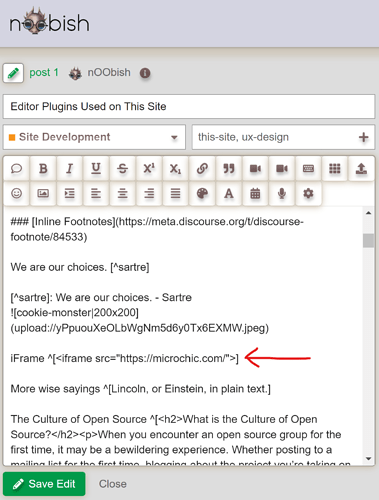Center align text
Viewport: 379px width, 500px height.
point(122,193)
